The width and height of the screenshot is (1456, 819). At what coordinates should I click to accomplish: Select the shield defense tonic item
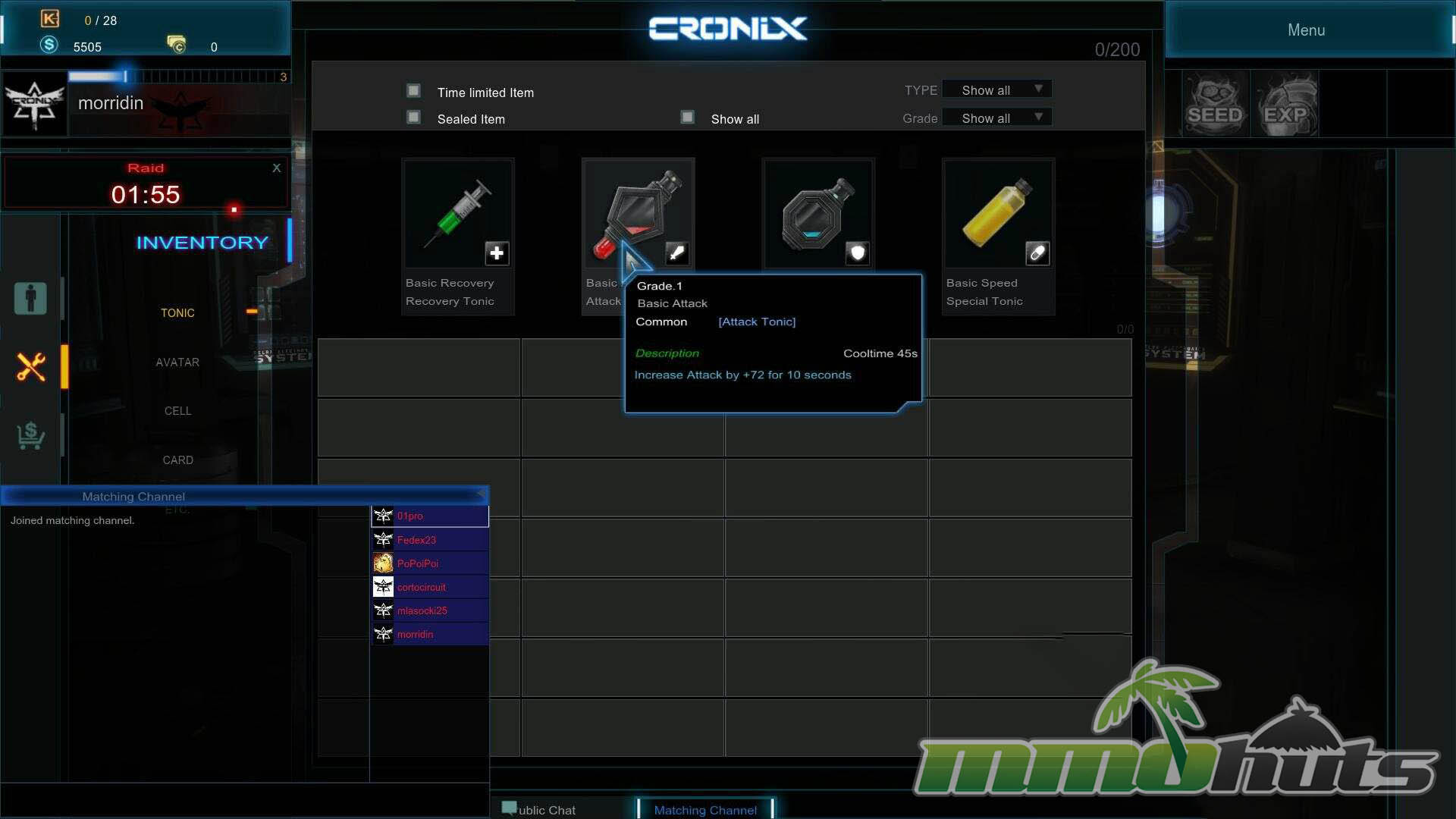[x=818, y=214]
